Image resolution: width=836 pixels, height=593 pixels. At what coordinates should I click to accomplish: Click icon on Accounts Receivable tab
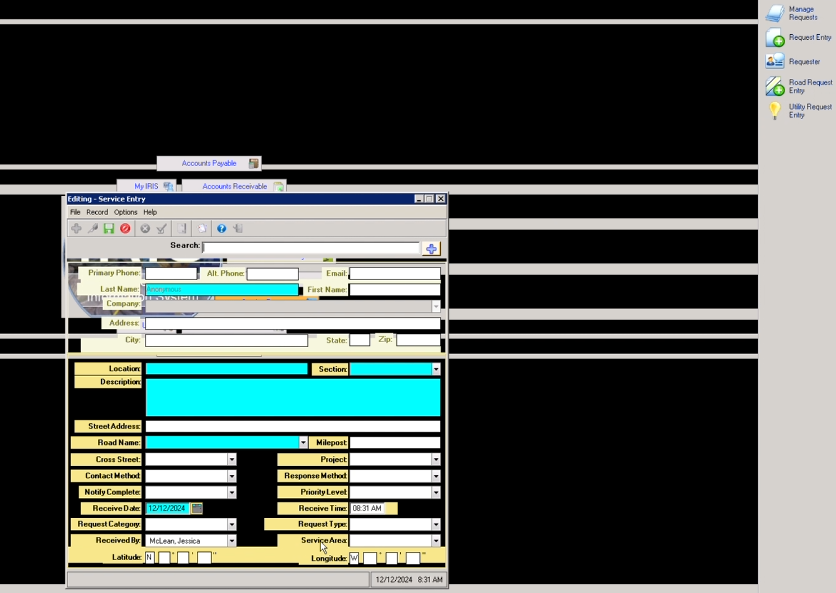pos(278,186)
